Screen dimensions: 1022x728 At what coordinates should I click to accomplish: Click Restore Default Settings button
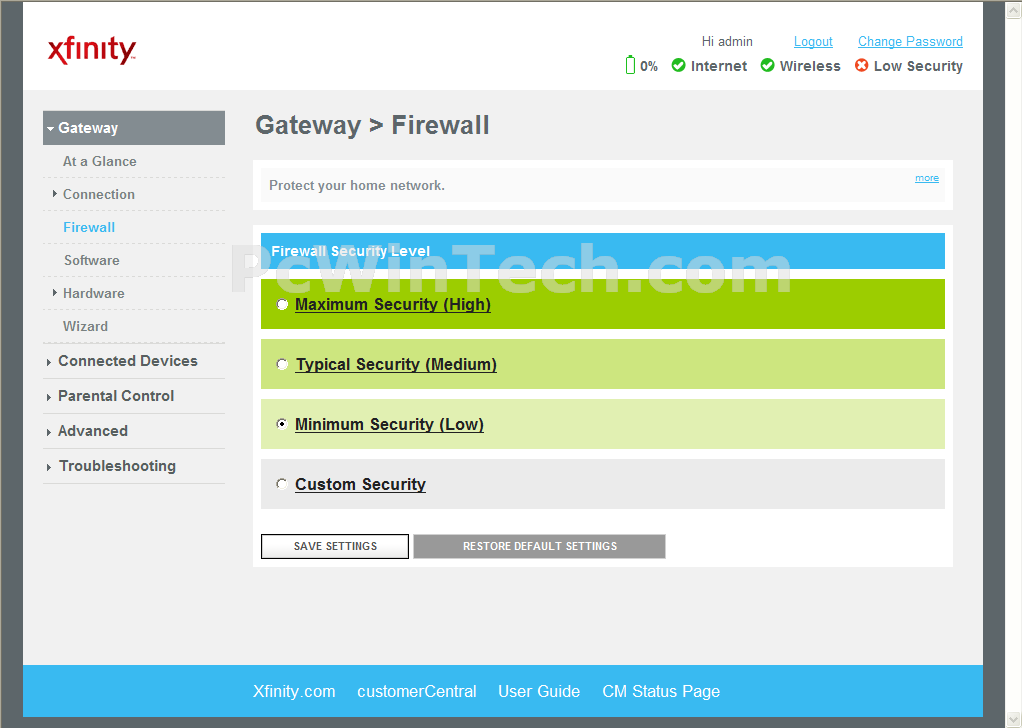(540, 546)
